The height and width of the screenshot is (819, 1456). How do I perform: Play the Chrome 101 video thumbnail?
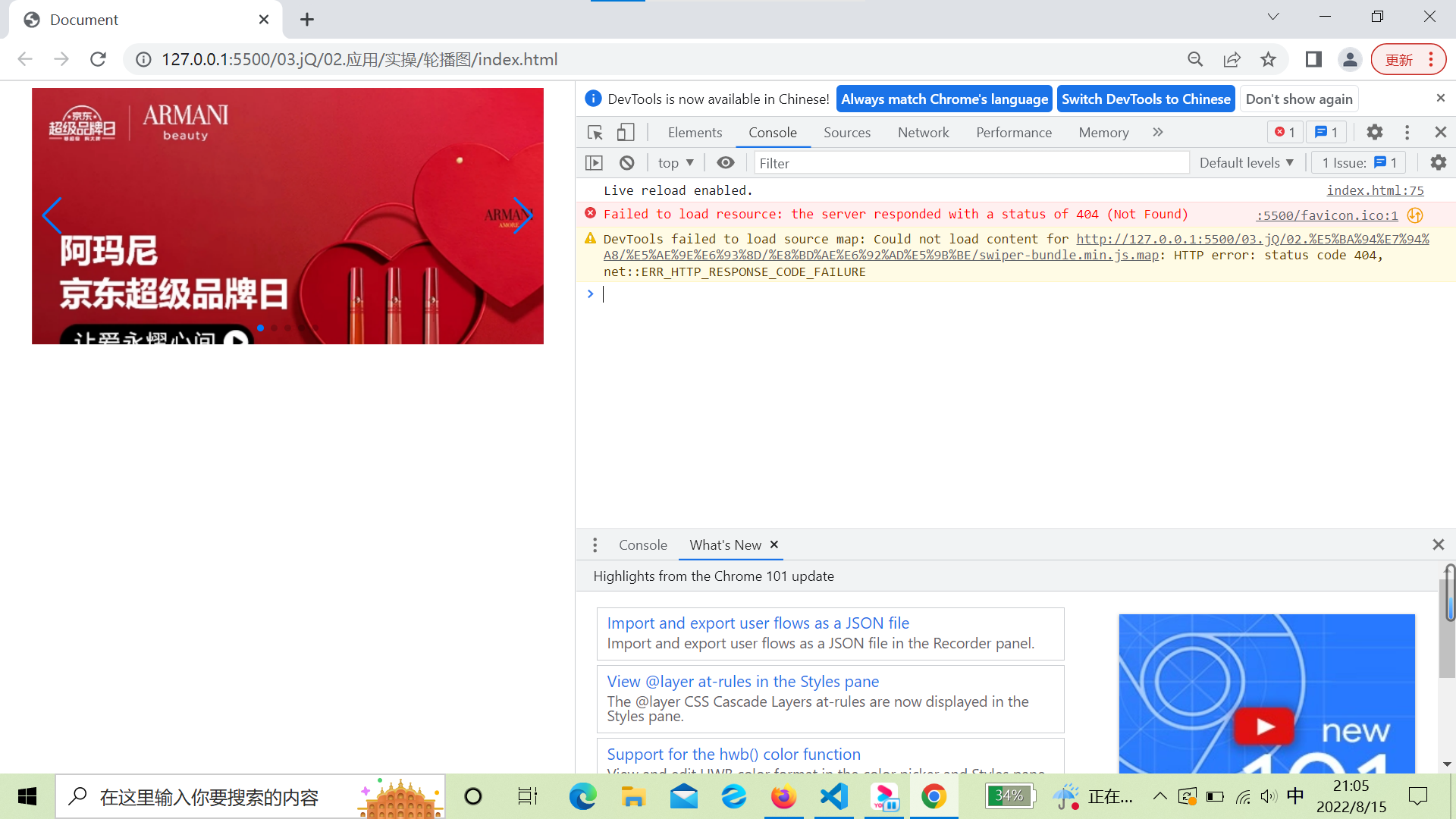(1264, 726)
